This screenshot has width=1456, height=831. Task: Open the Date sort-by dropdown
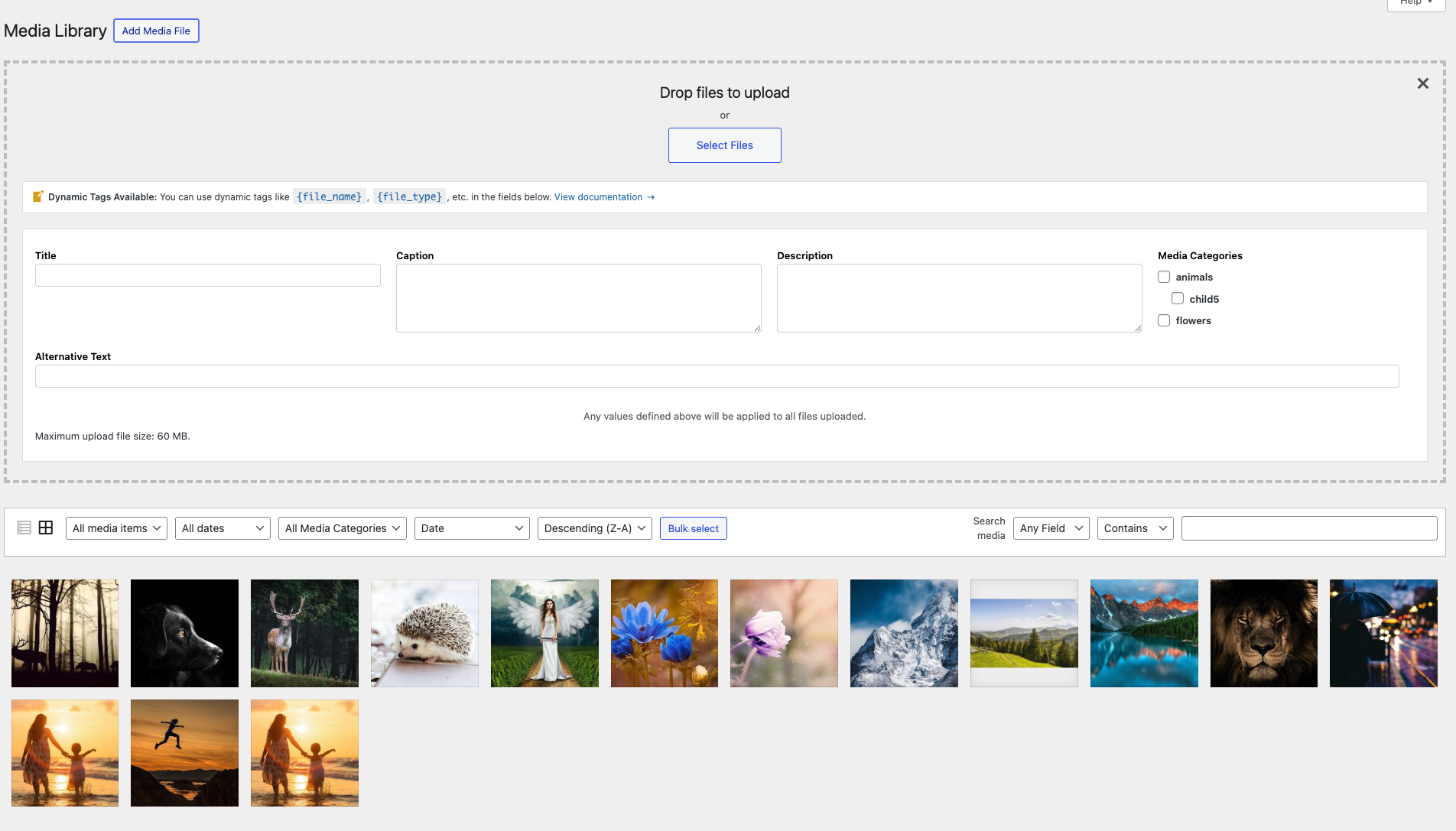point(472,528)
